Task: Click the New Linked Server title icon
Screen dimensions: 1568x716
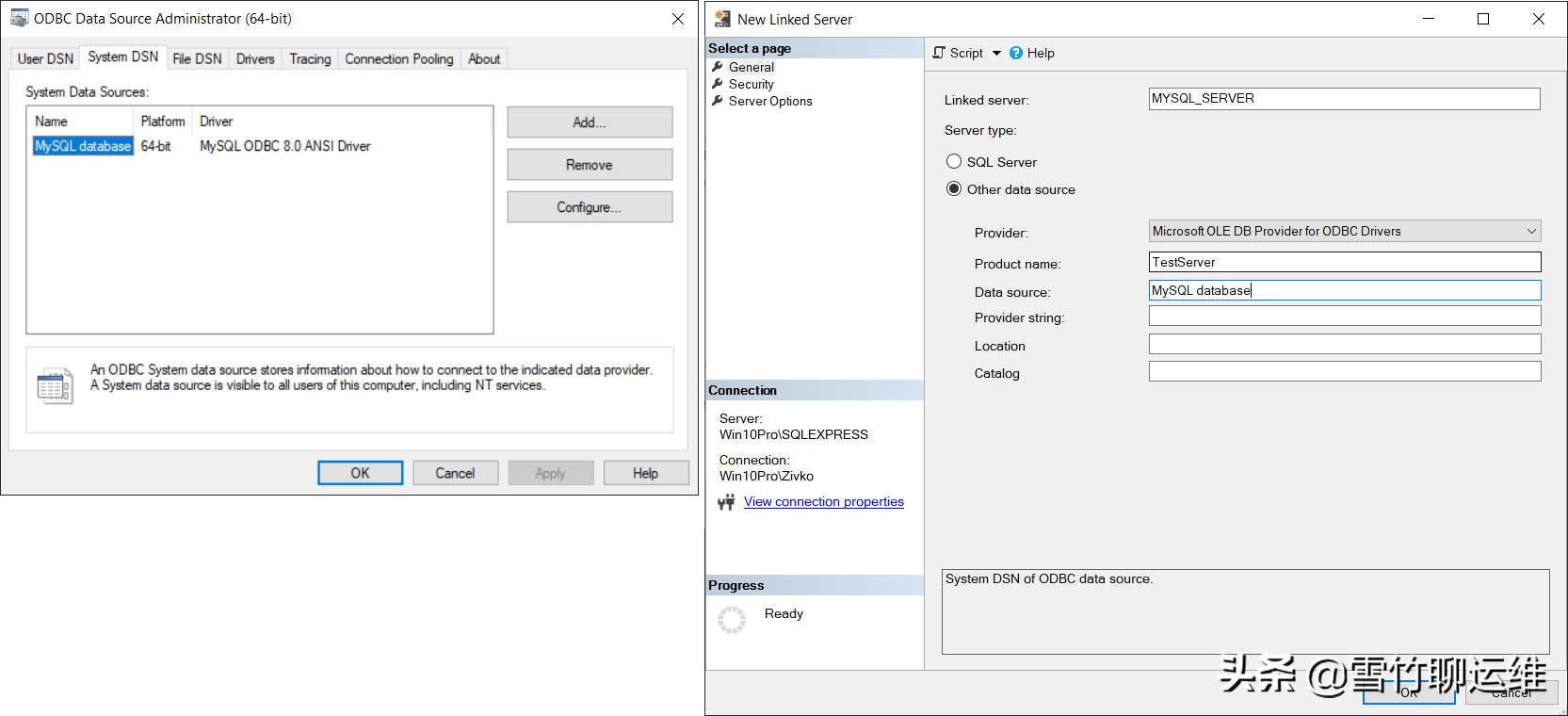Action: tap(722, 19)
